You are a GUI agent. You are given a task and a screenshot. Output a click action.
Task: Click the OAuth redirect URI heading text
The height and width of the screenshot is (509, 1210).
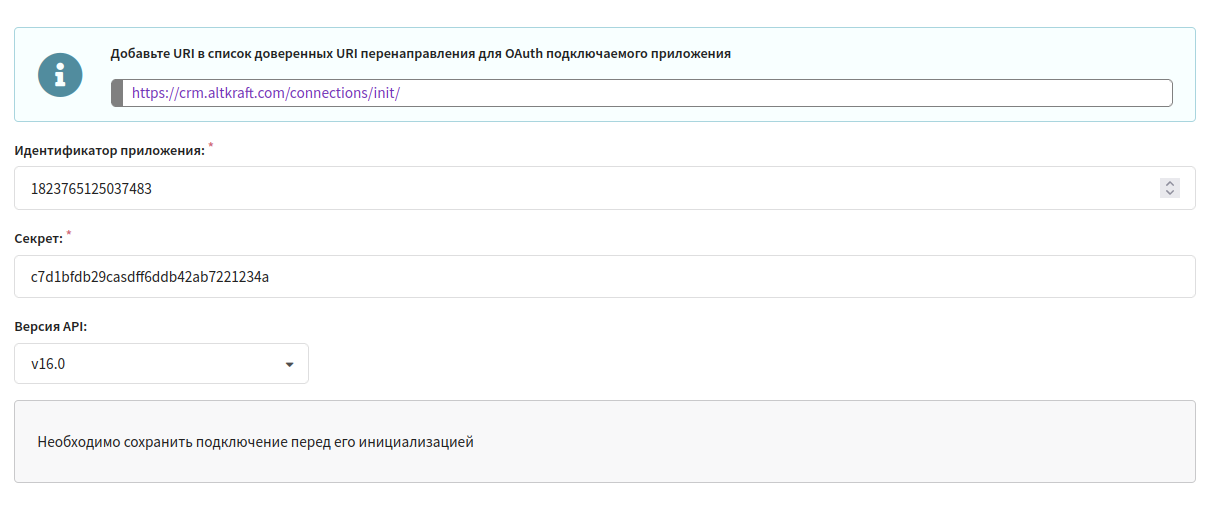point(420,54)
